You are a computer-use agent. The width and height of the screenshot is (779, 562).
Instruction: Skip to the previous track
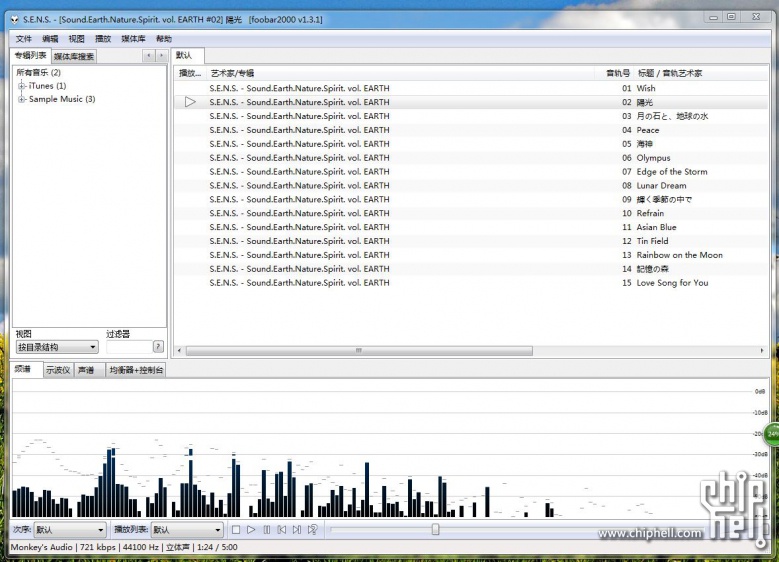point(282,530)
